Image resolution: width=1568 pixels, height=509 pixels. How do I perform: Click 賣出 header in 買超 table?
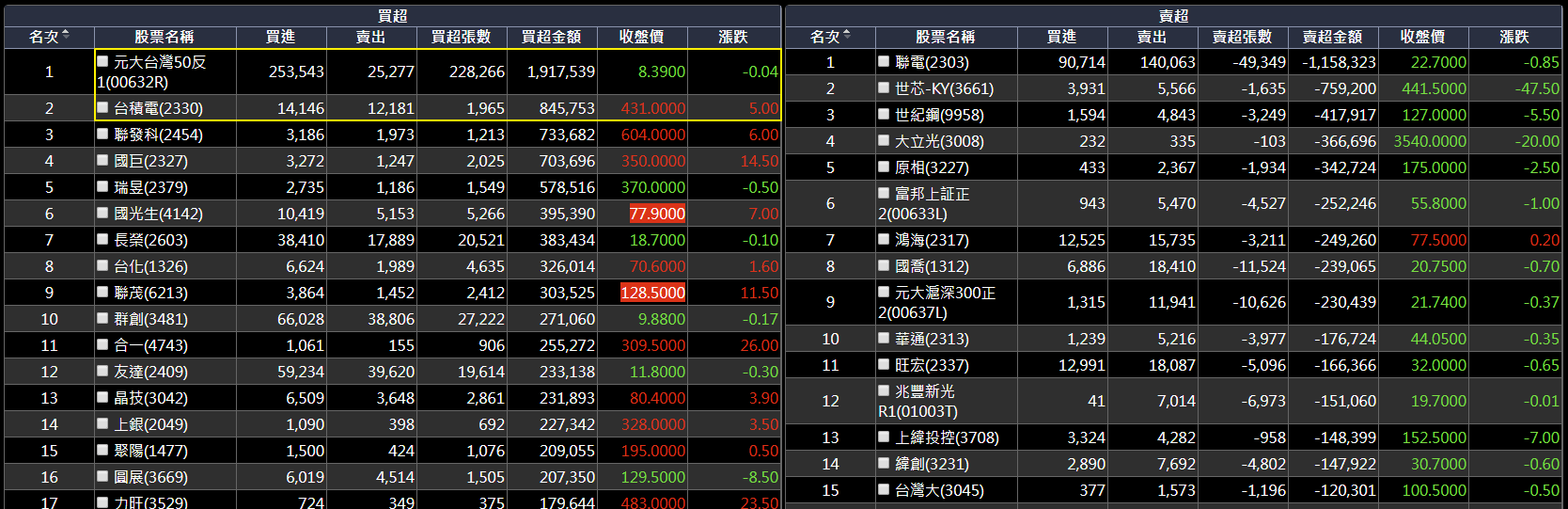click(371, 37)
